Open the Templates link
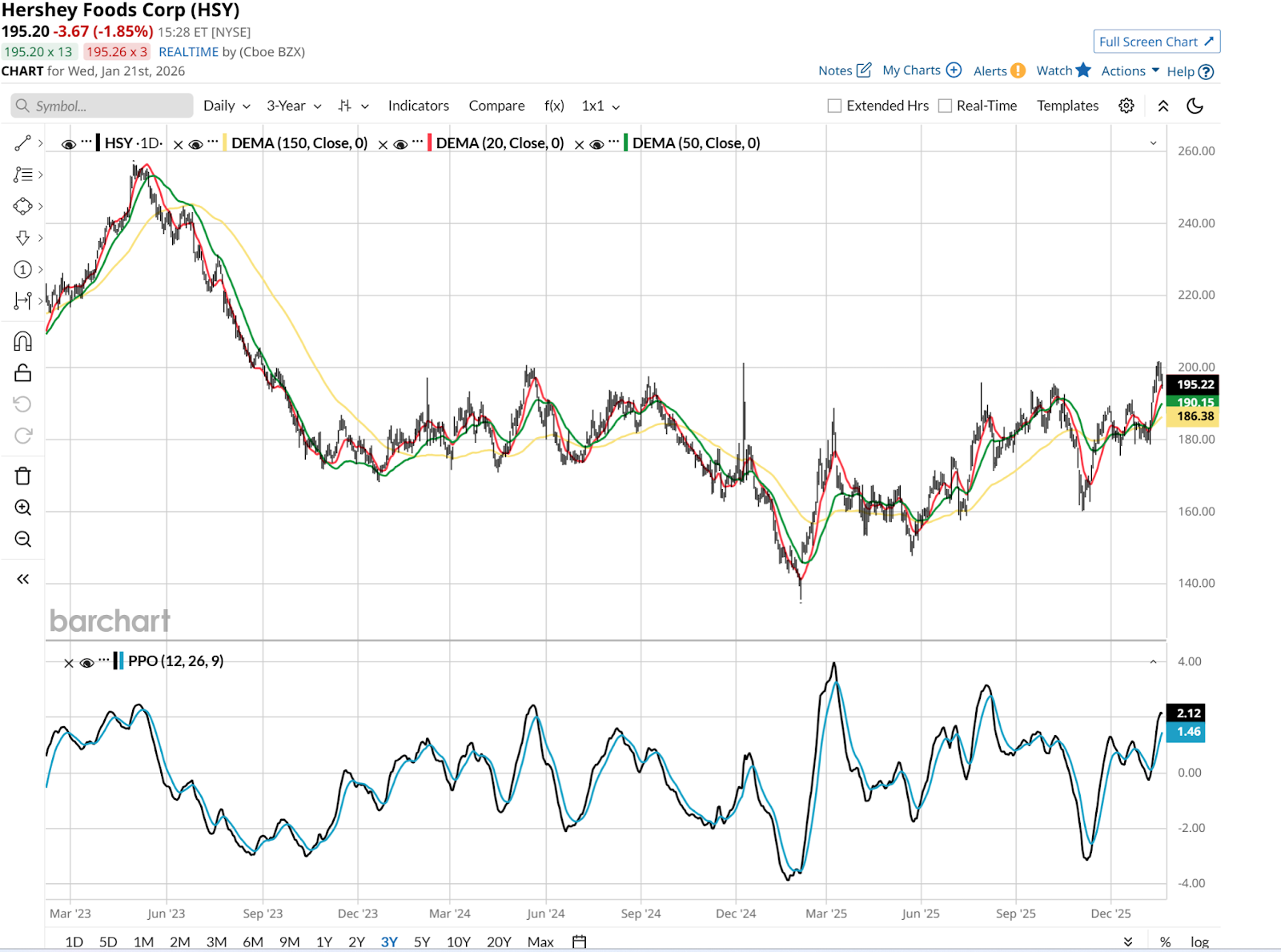1281x952 pixels. tap(1067, 106)
